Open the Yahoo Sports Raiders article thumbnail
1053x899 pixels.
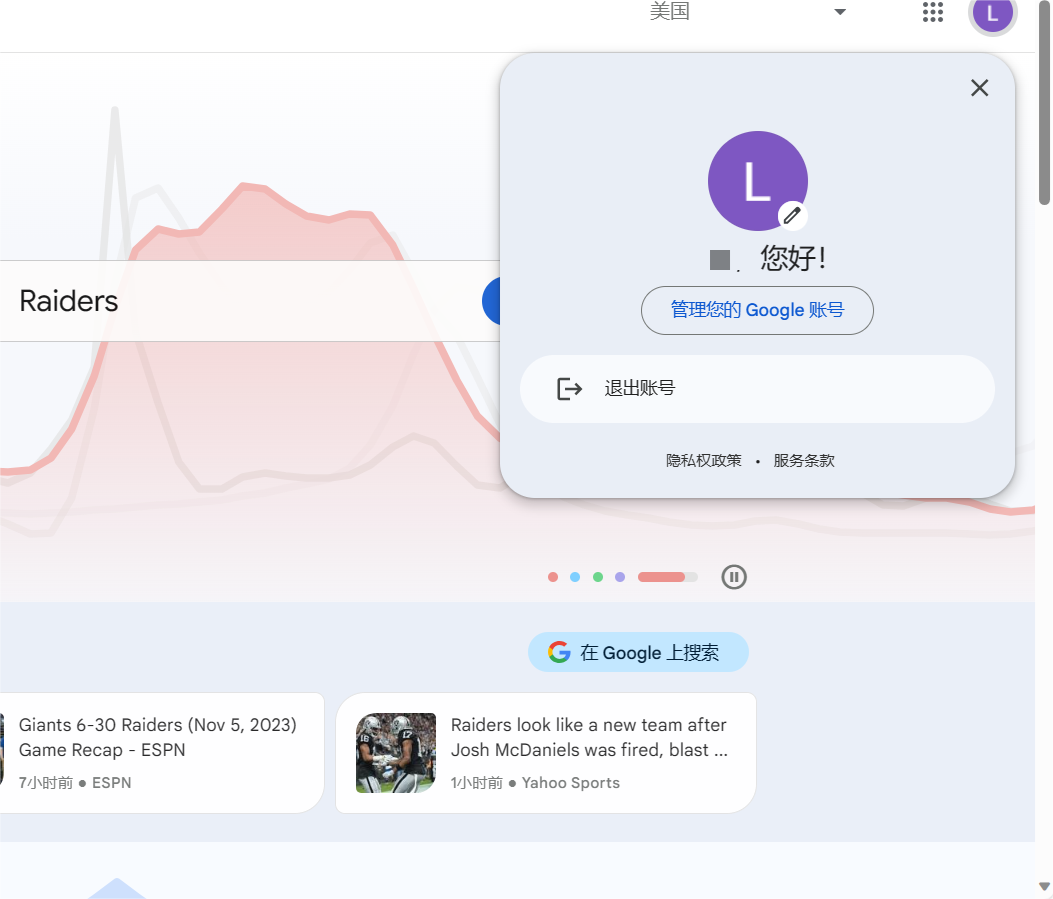pyautogui.click(x=395, y=753)
